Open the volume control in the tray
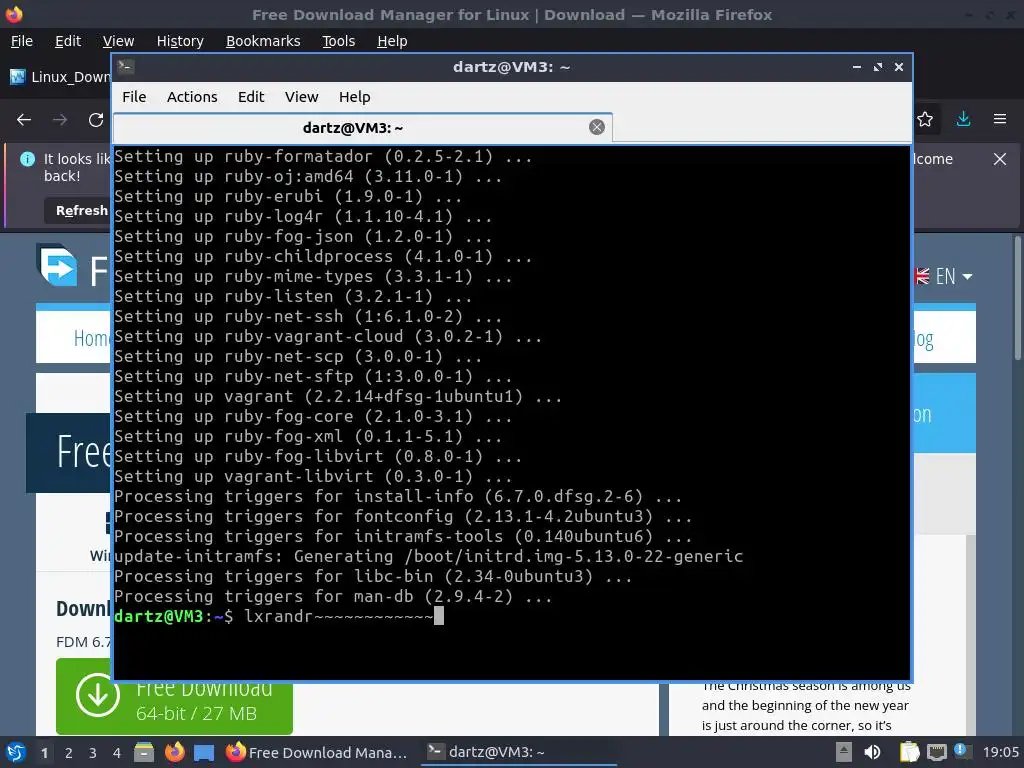This screenshot has height=768, width=1024. tap(872, 752)
